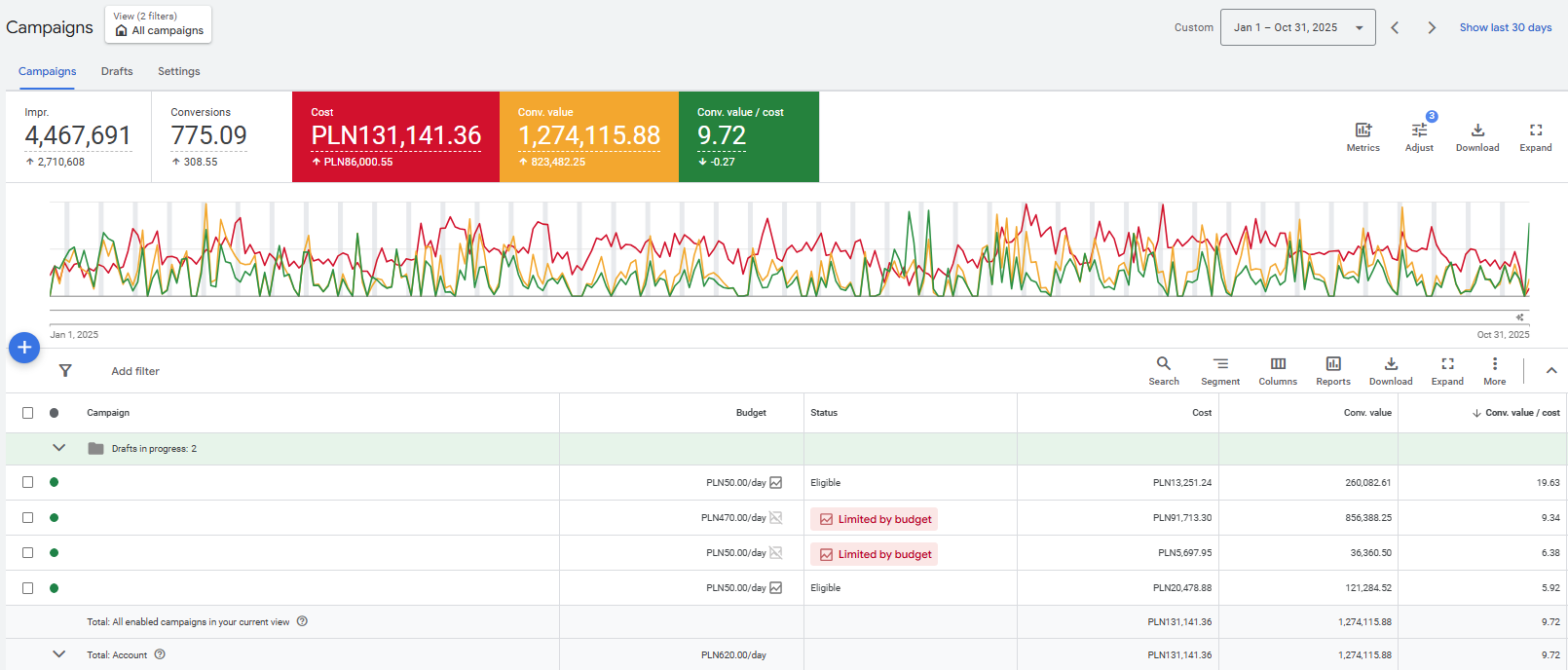The width and height of the screenshot is (1568, 670).
Task: Open the Reports icon in table toolbar
Action: point(1333,363)
